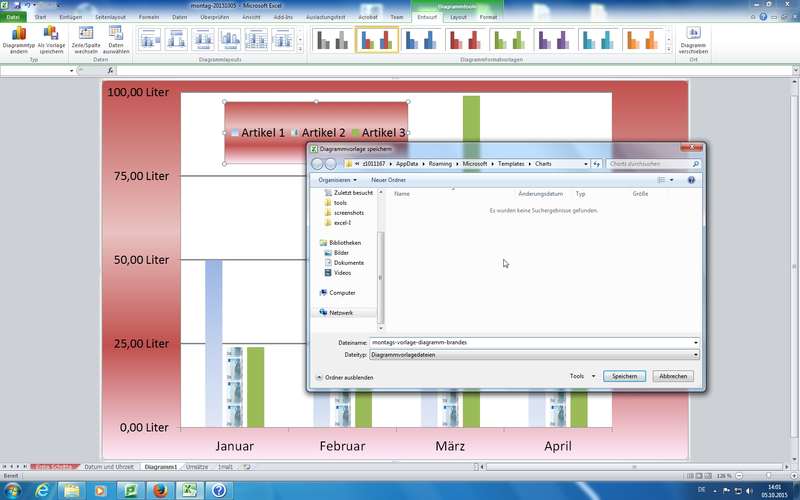Click the back navigation arrow in dialog
The width and height of the screenshot is (800, 500).
318,164
